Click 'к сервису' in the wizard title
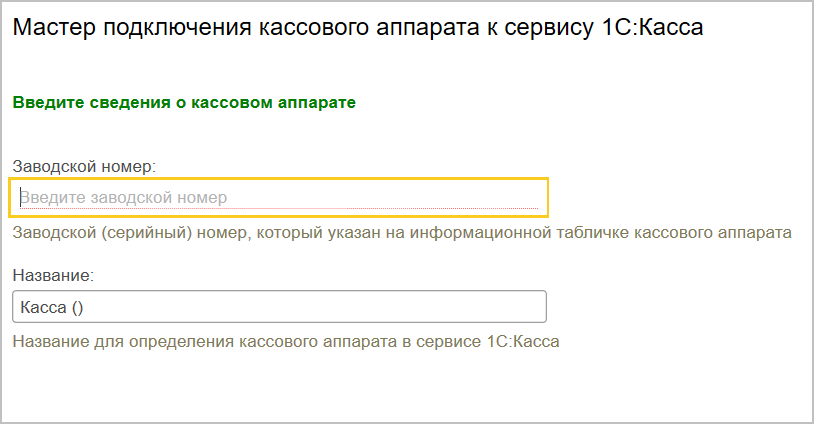 [560, 27]
